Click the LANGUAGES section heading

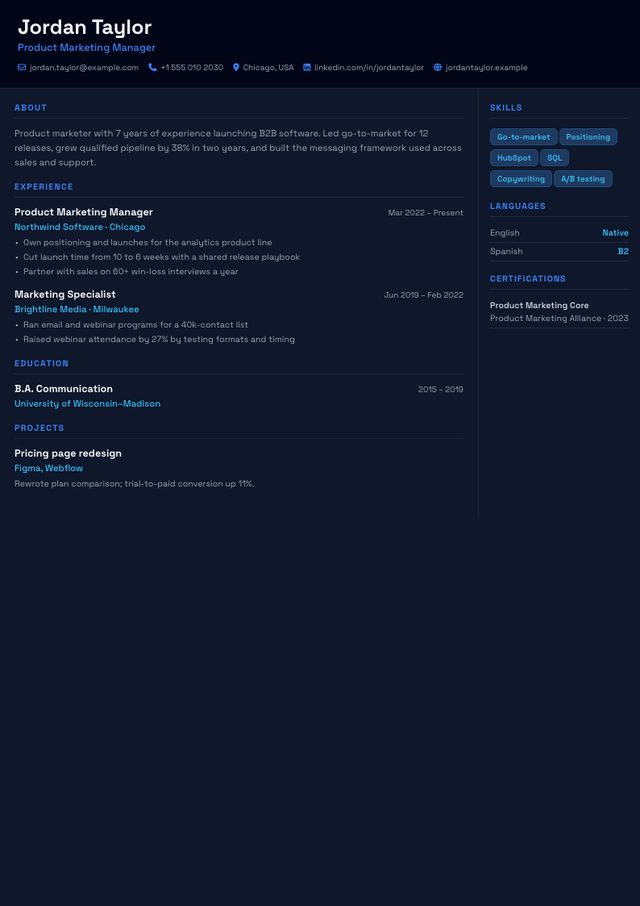(x=518, y=206)
